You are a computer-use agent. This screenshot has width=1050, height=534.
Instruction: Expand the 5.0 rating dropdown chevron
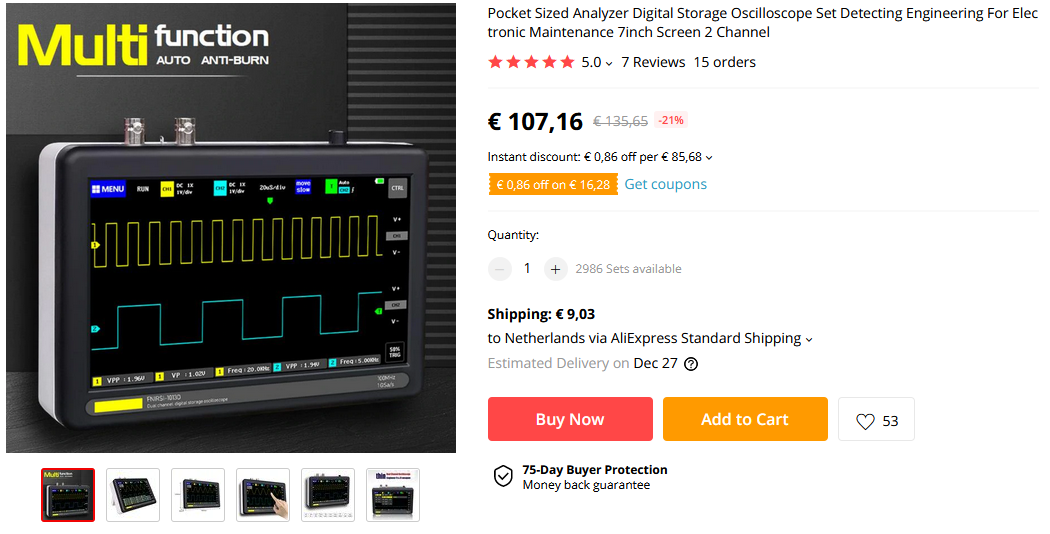[x=609, y=64]
